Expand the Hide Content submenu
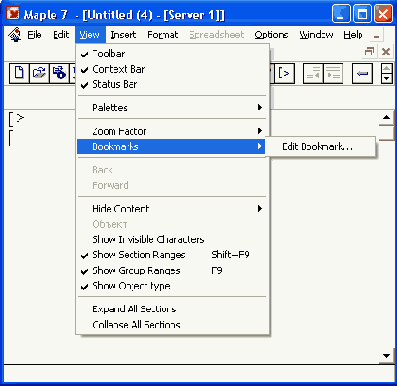Viewport: 397px width, 386px height. pyautogui.click(x=172, y=209)
